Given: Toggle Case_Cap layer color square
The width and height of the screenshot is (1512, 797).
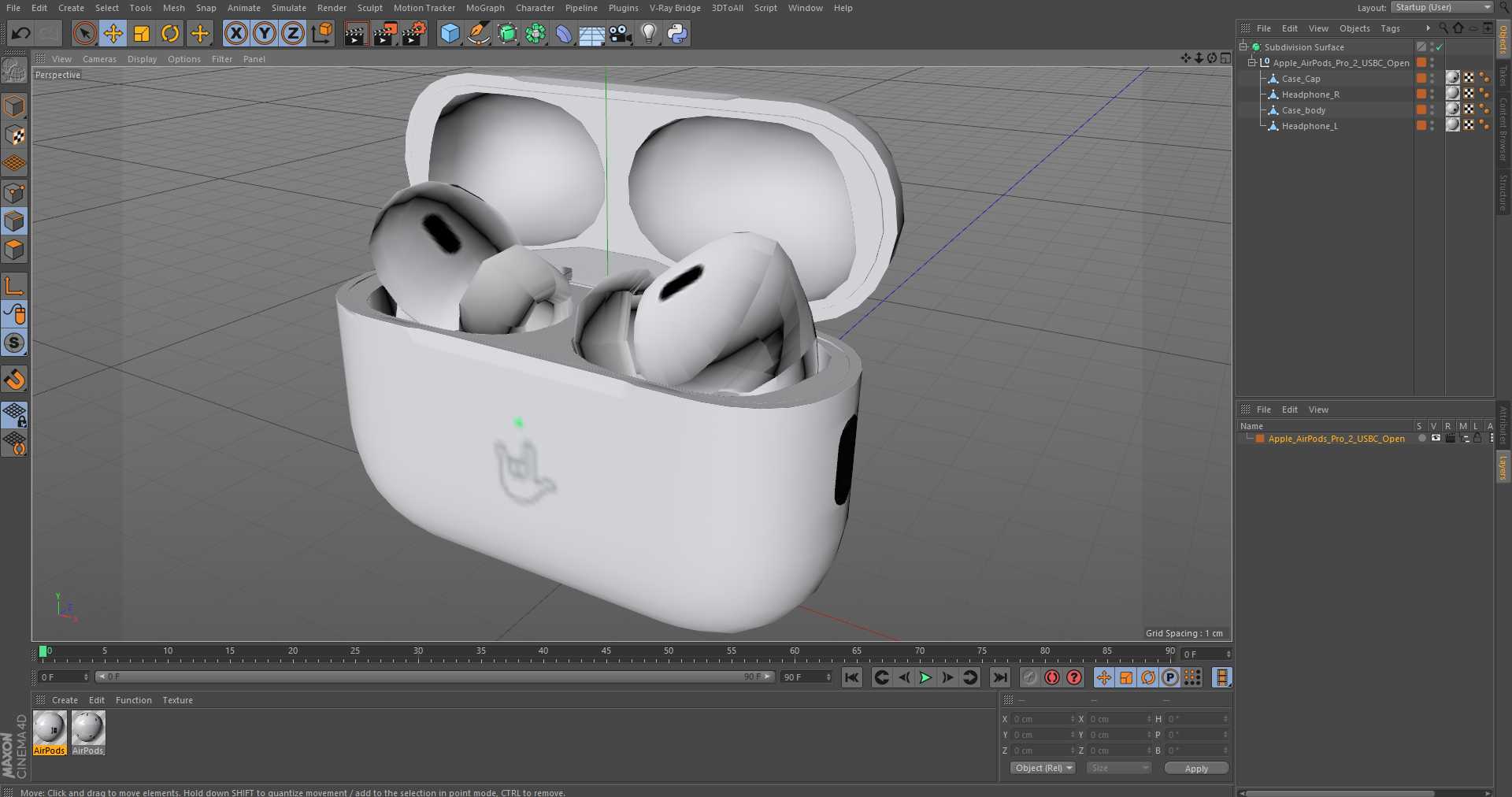Looking at the screenshot, I should pos(1421,78).
